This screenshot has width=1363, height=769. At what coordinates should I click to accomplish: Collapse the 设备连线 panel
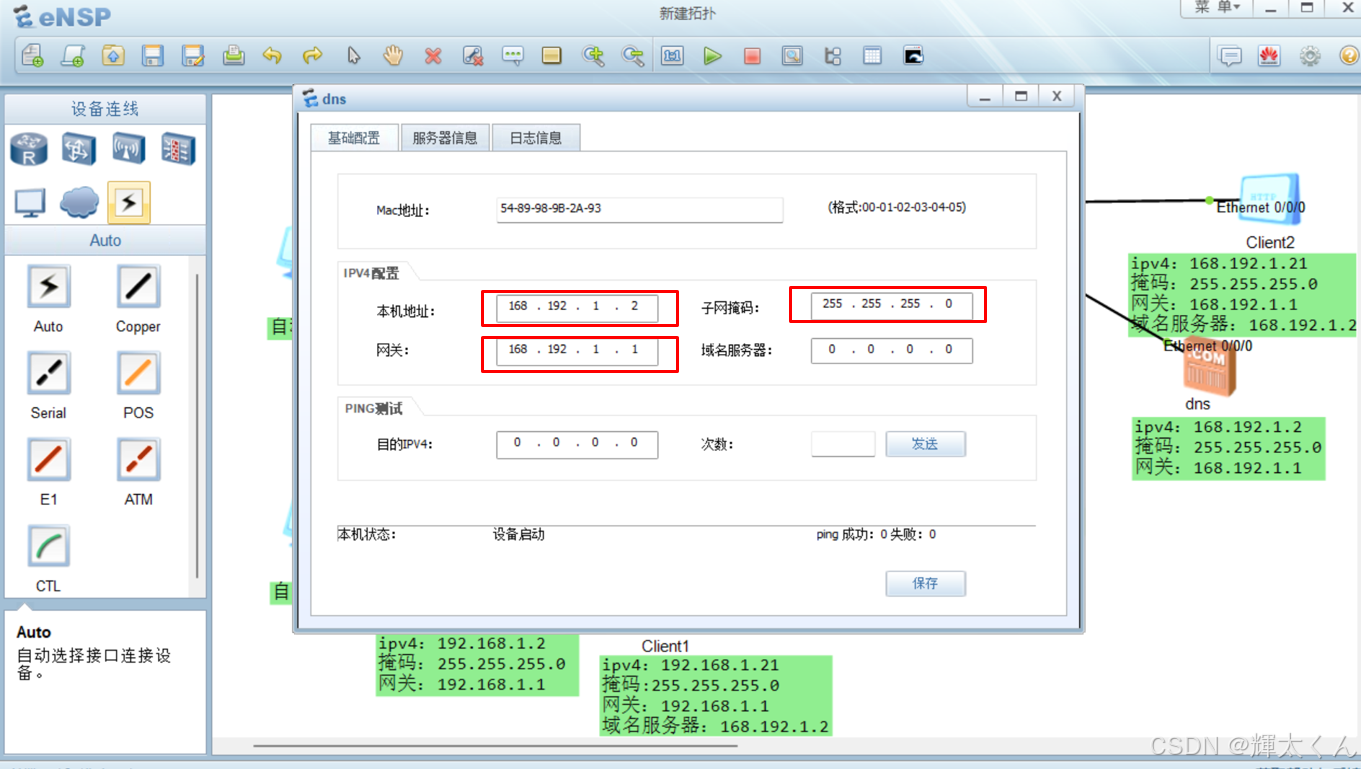pos(105,109)
